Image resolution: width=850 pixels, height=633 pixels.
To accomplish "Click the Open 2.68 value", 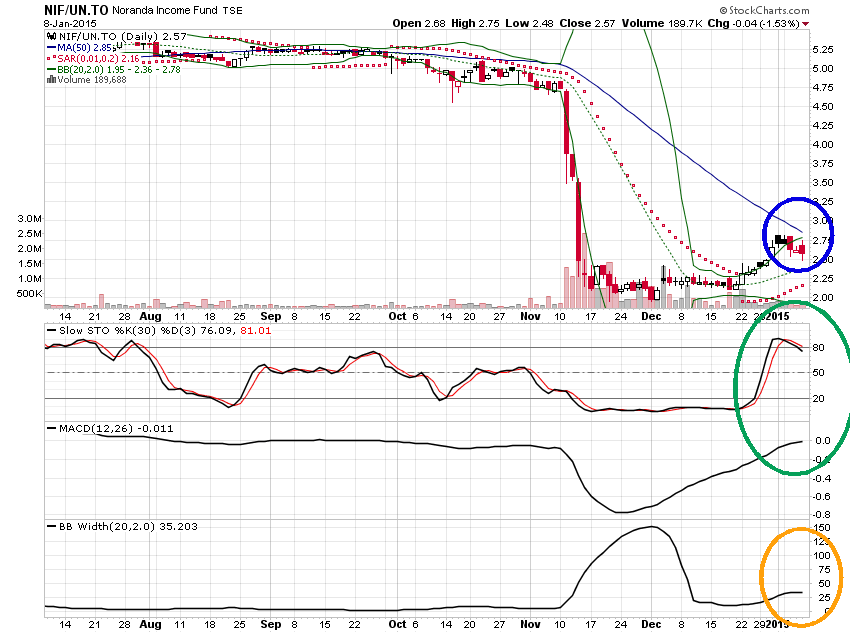I will [x=418, y=23].
